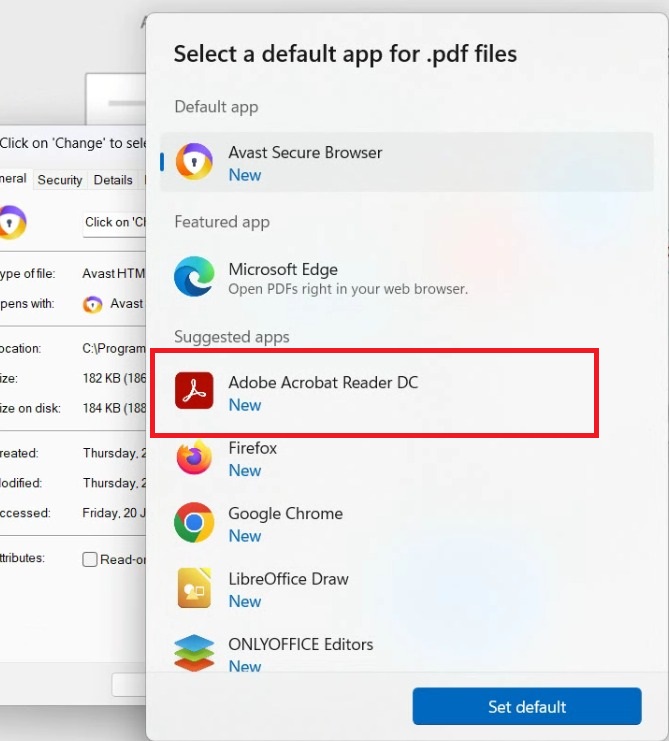Open the Security tab in Properties
The width and height of the screenshot is (669, 741).
tap(60, 180)
